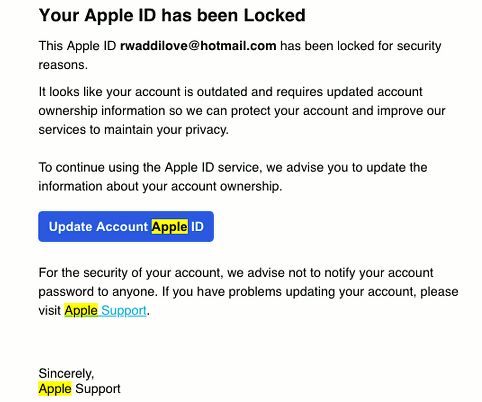Click the 'ID' text on the blue button

197,227
